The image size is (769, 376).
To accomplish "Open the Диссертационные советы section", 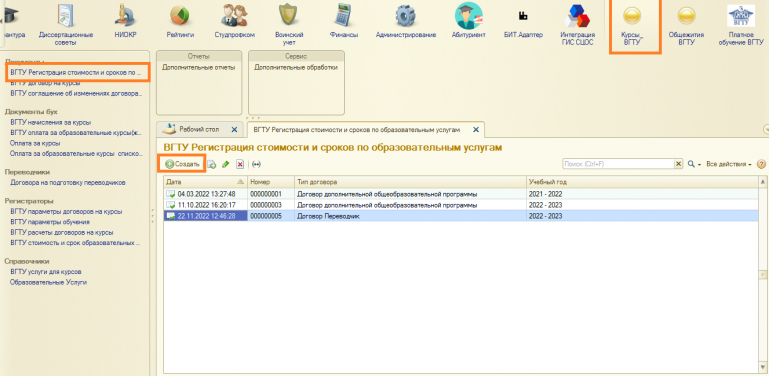I will 66,25.
